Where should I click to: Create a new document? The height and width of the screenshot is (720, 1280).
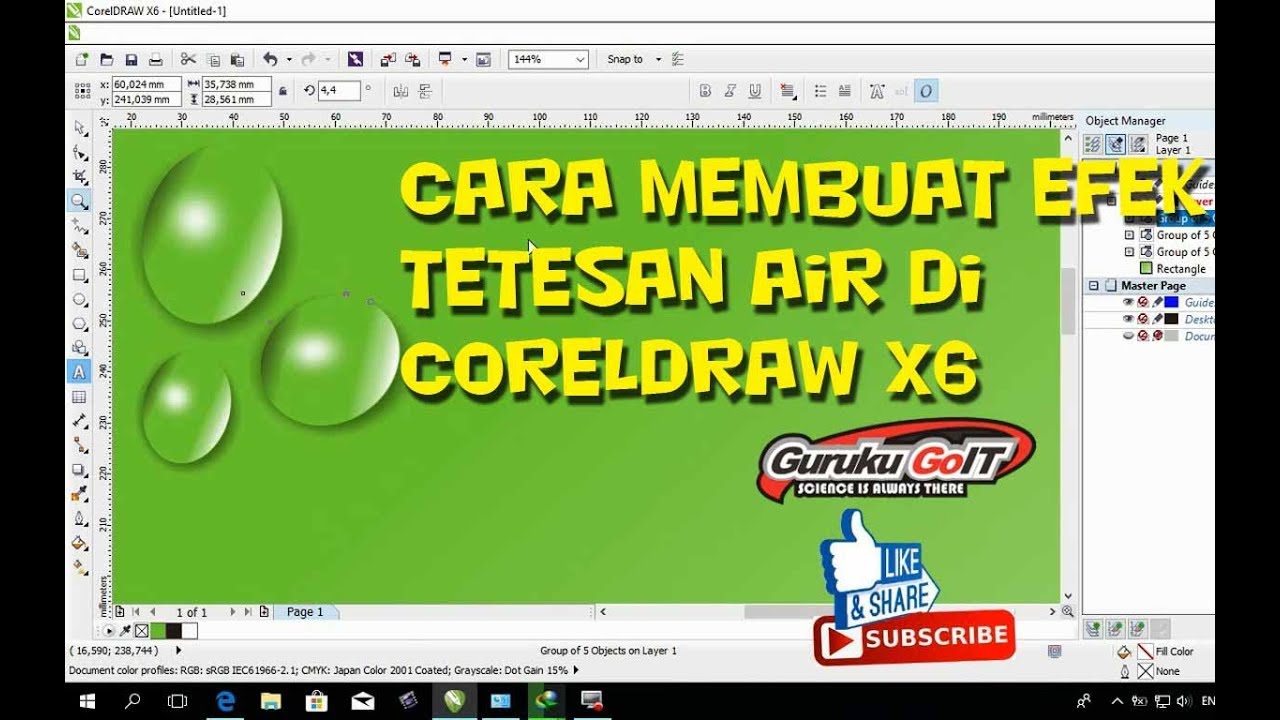pyautogui.click(x=82, y=60)
